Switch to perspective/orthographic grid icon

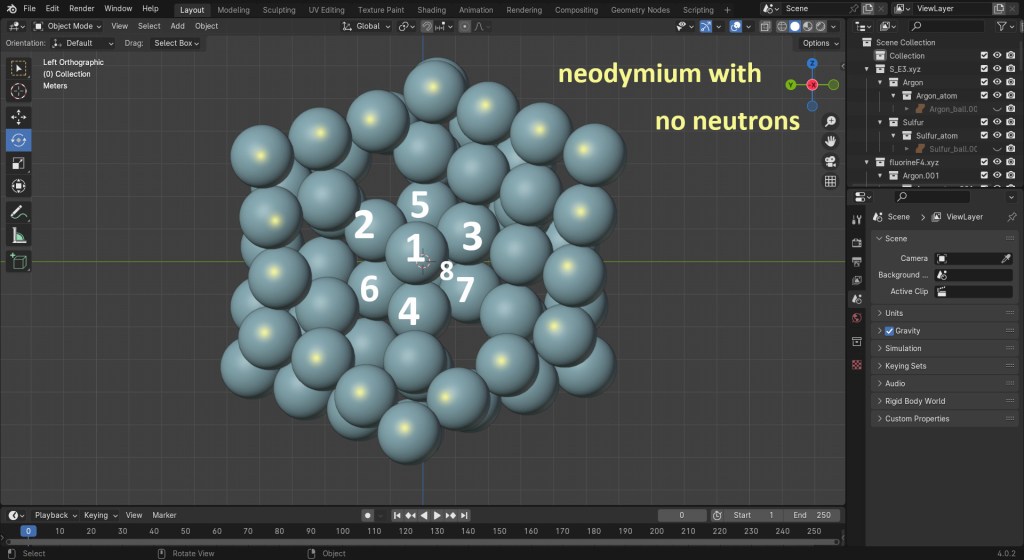830,181
